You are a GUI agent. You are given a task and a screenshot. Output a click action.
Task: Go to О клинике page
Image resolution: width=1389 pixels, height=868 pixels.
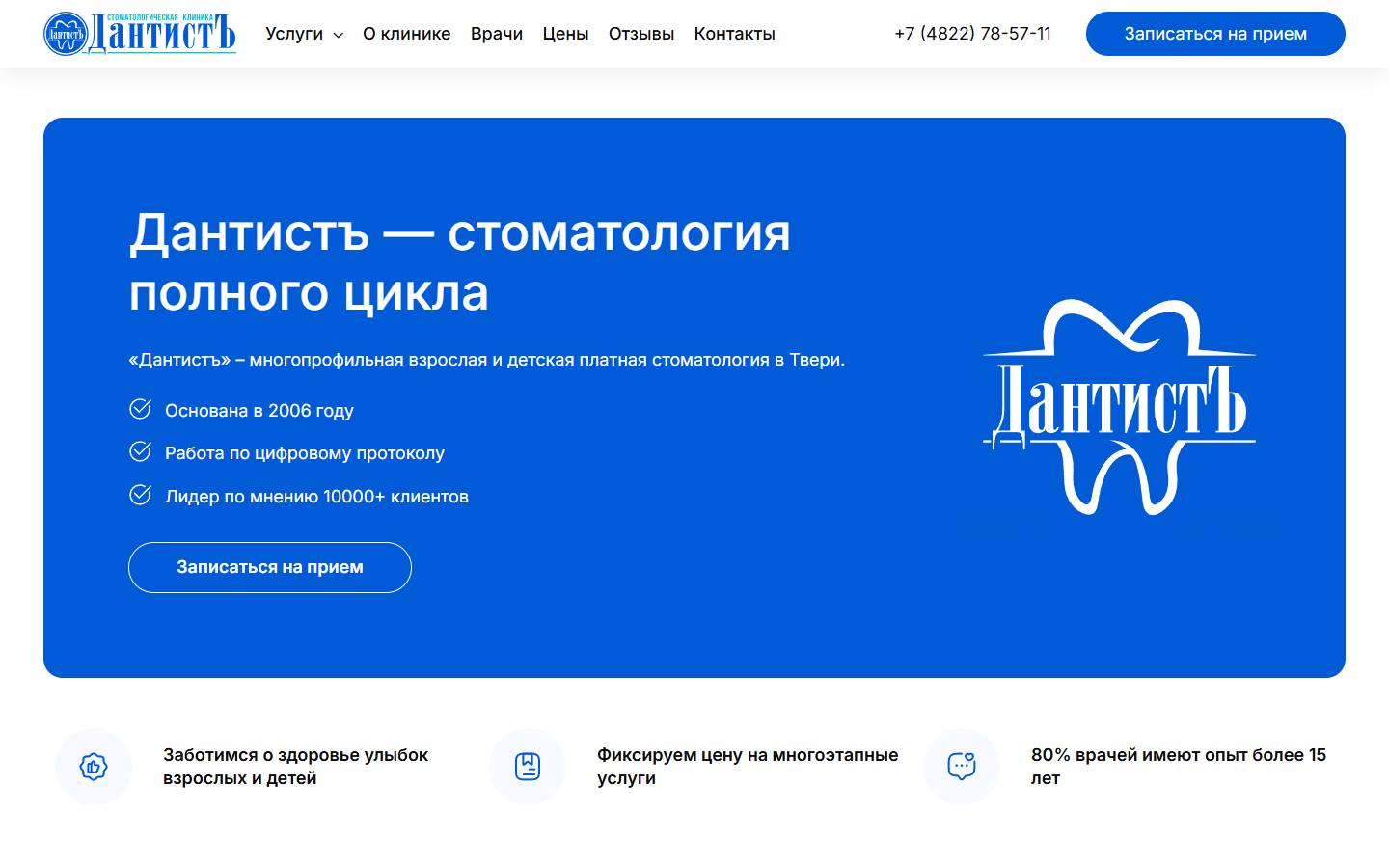point(407,34)
